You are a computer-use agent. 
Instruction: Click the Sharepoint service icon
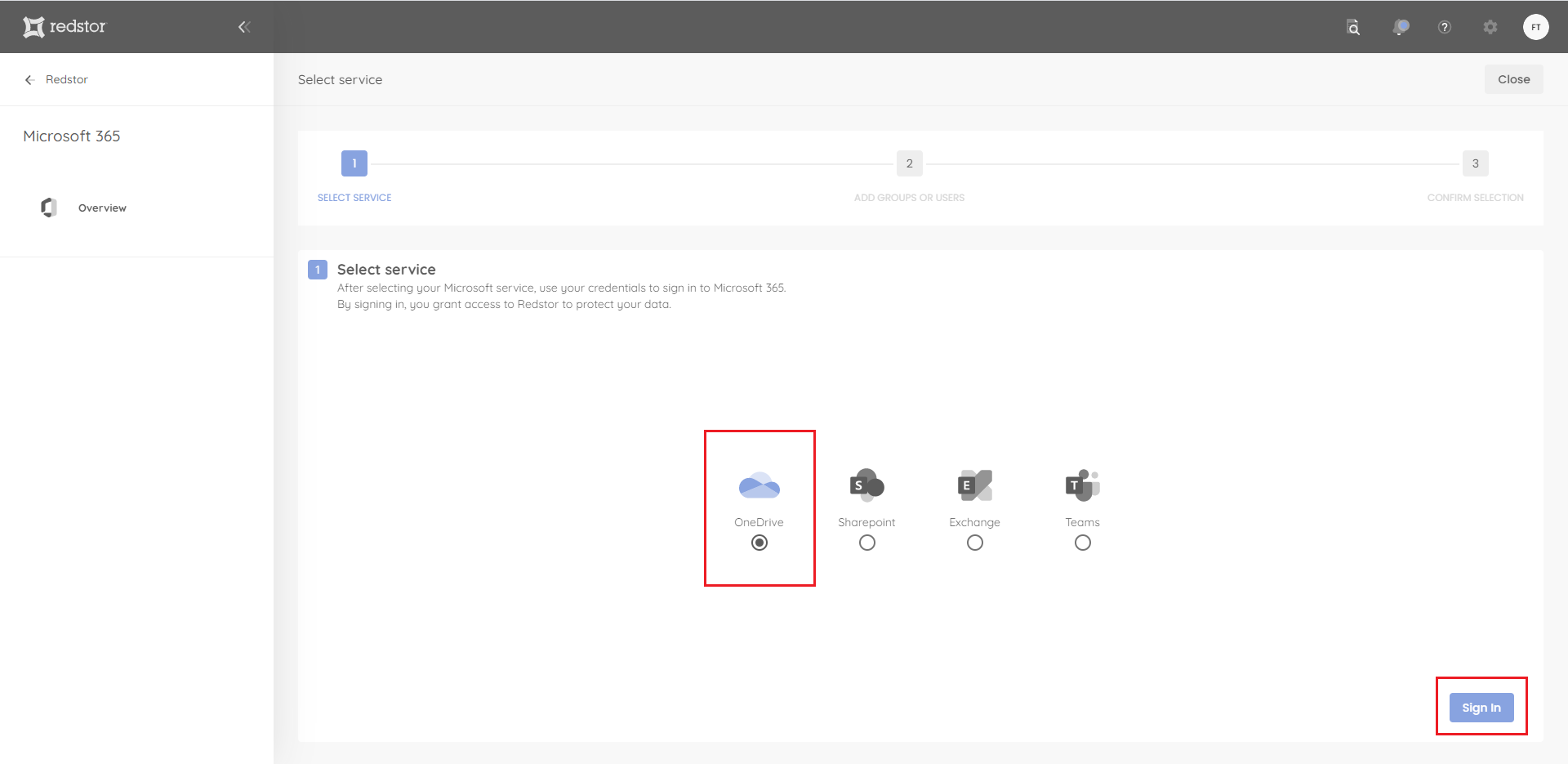[867, 485]
